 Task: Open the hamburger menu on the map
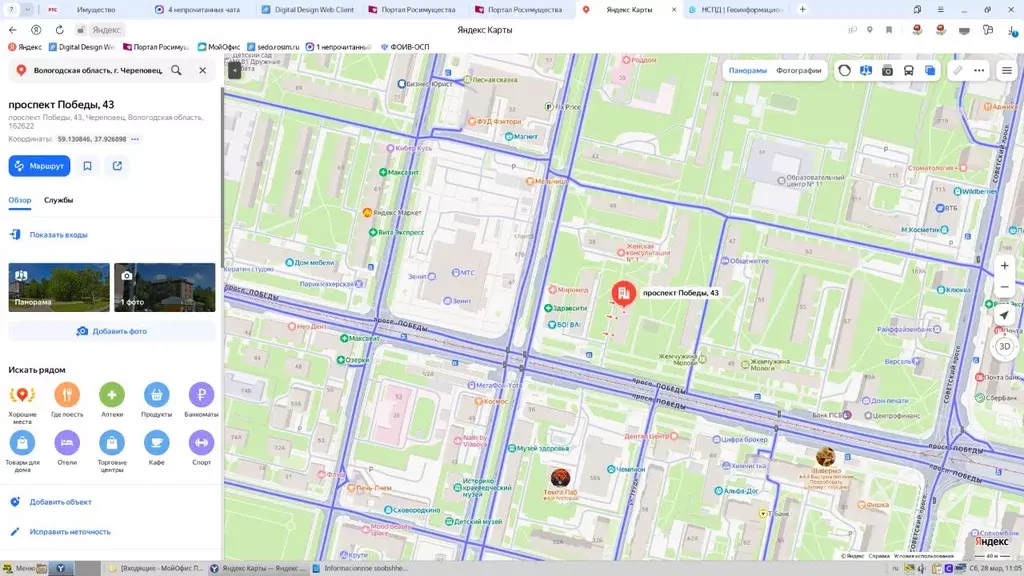click(1006, 71)
